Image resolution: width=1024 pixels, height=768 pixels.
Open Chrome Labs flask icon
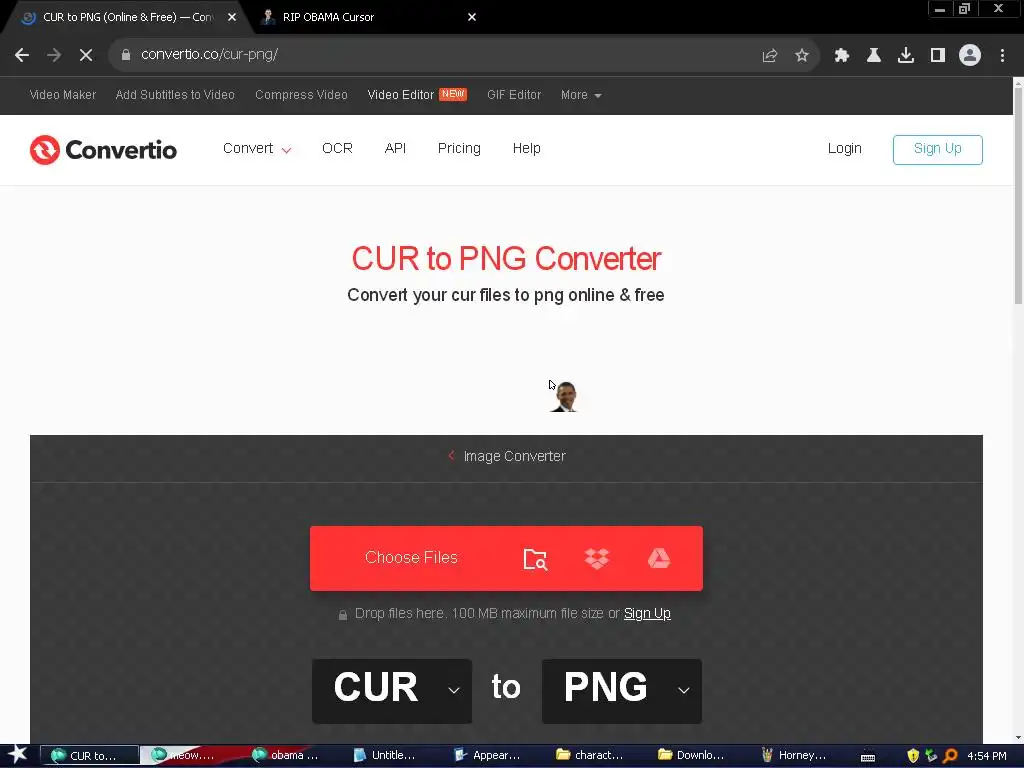pos(874,56)
